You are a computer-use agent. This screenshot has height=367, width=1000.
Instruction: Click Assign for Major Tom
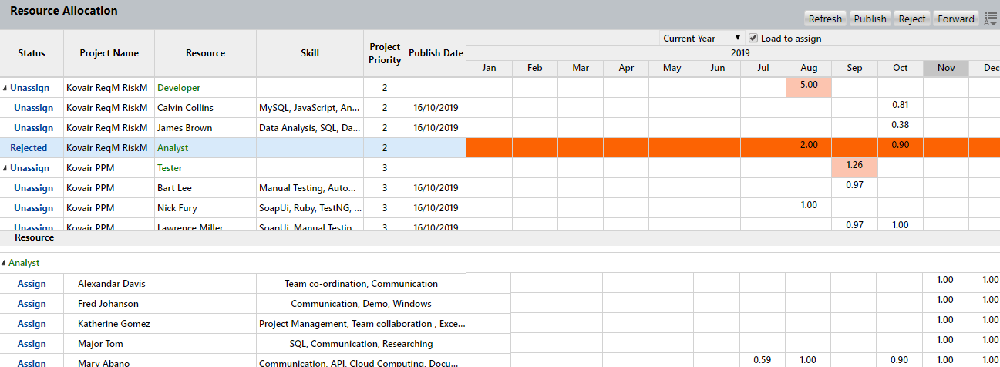(x=32, y=343)
